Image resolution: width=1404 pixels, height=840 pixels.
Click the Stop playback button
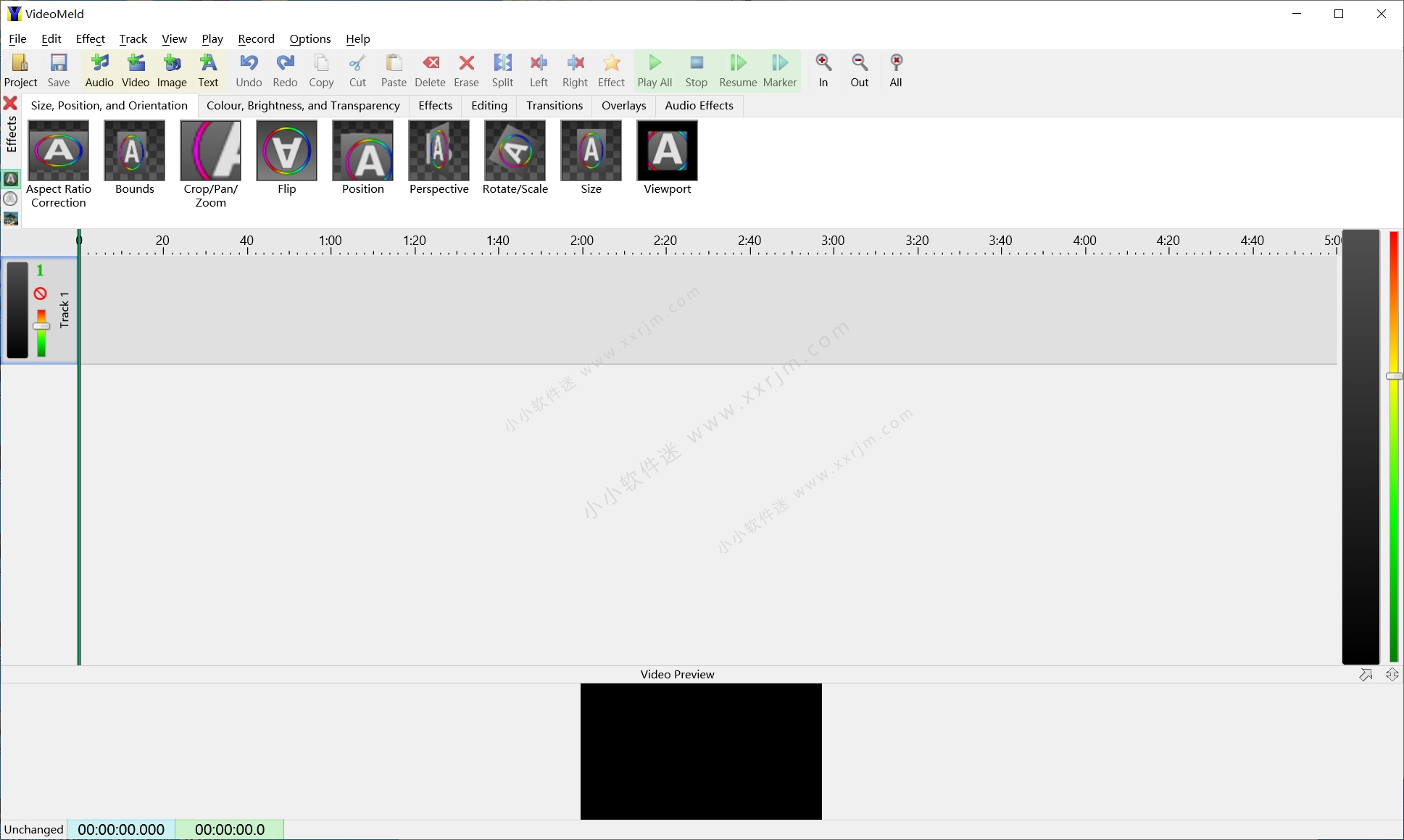(695, 70)
